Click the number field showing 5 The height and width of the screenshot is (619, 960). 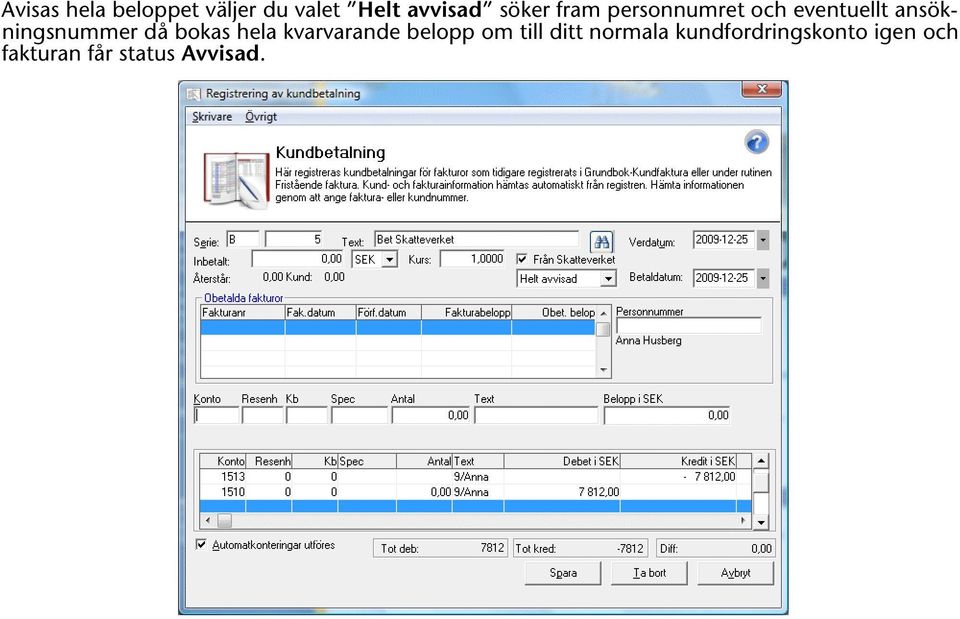click(x=294, y=239)
